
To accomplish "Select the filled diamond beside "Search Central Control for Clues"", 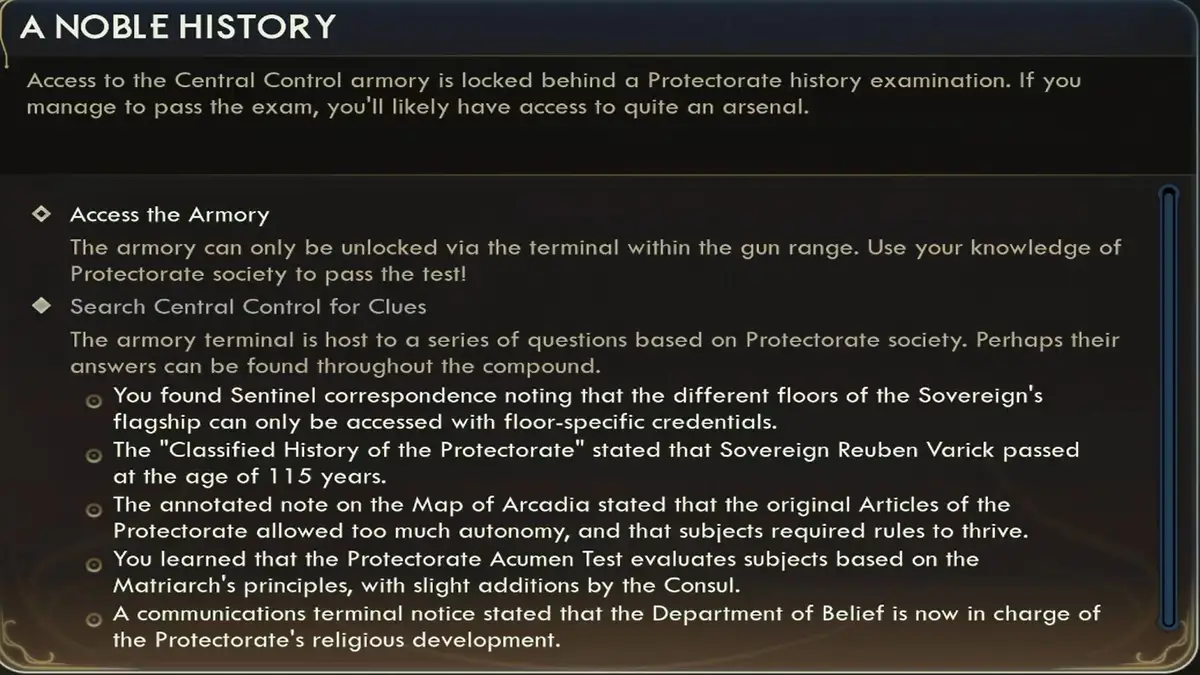I will 40,307.
